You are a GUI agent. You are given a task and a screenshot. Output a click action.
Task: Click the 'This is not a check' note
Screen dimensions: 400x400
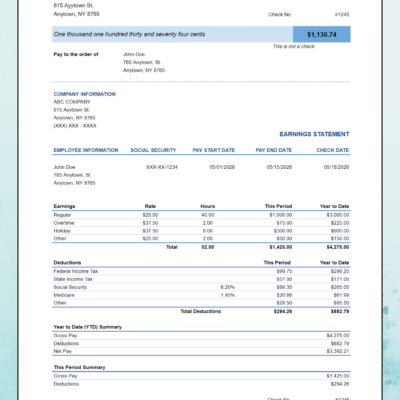coord(293,46)
